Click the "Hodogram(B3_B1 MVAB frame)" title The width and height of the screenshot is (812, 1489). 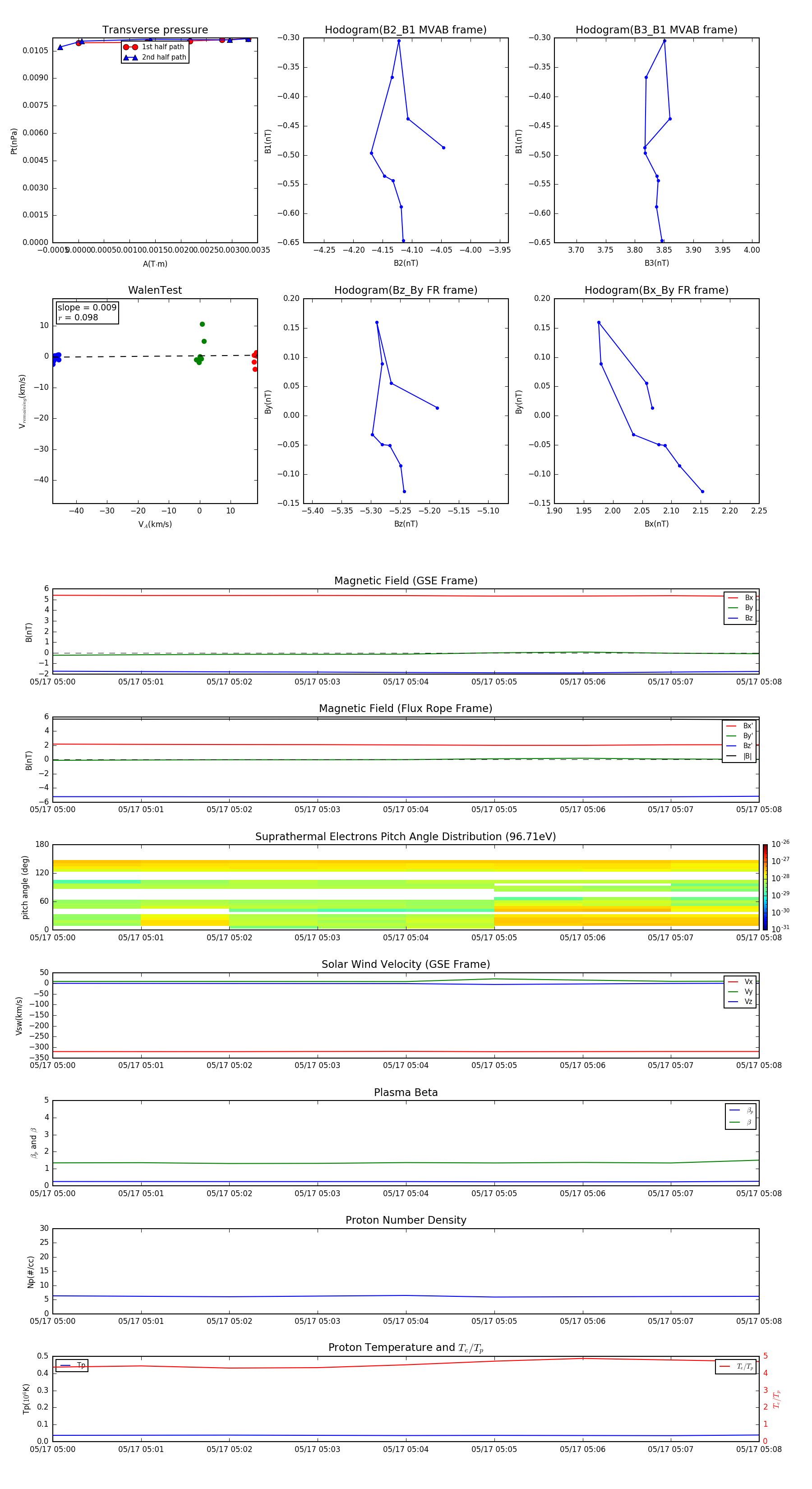[656, 30]
